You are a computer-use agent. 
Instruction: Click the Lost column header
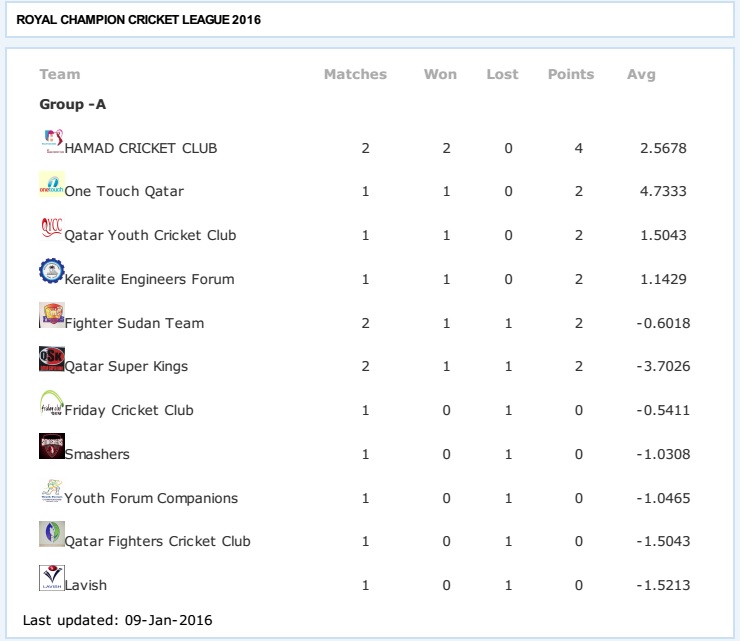pos(502,74)
